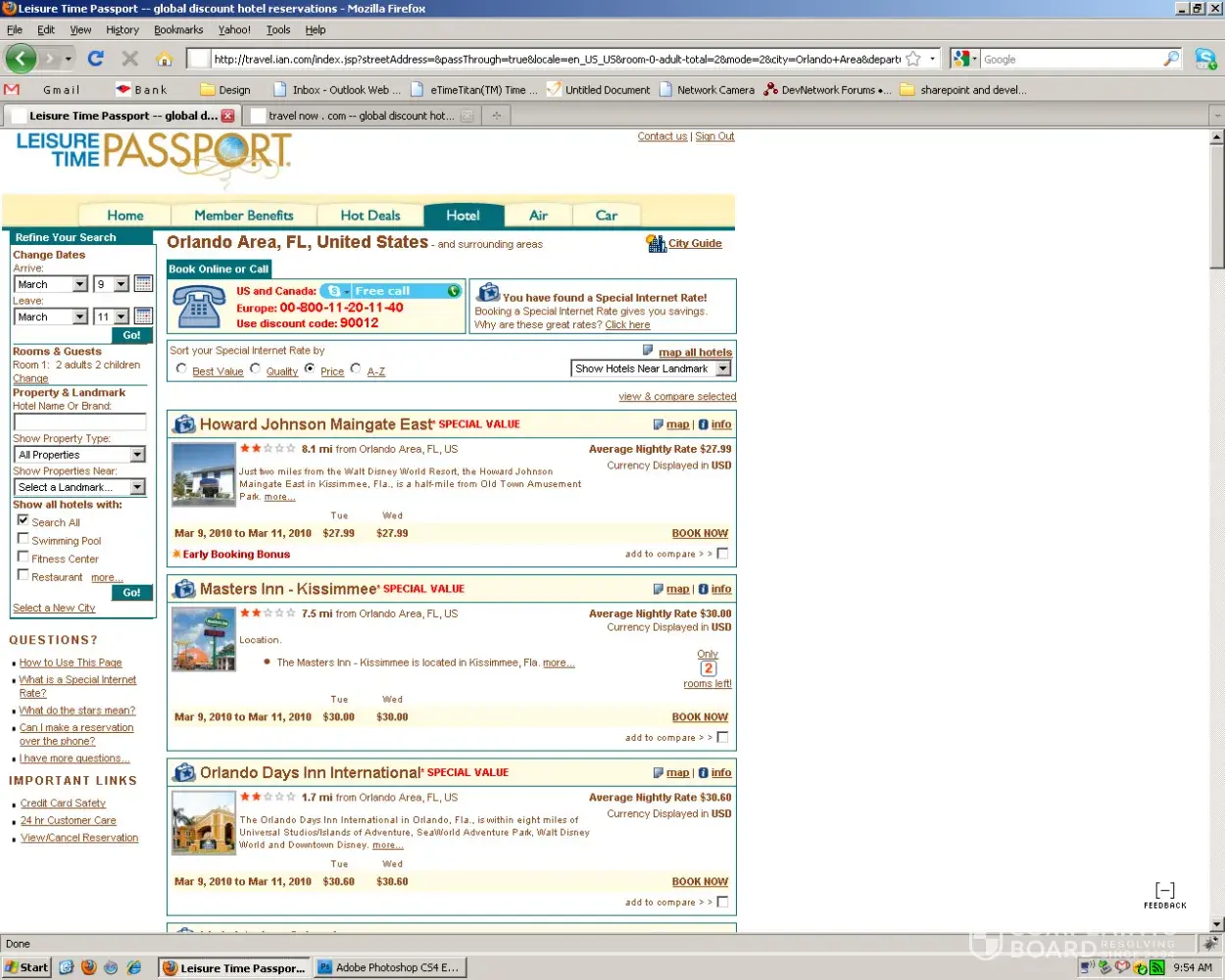This screenshot has width=1225, height=980.
Task: Switch to the Hot Deals tab
Action: coord(369,216)
